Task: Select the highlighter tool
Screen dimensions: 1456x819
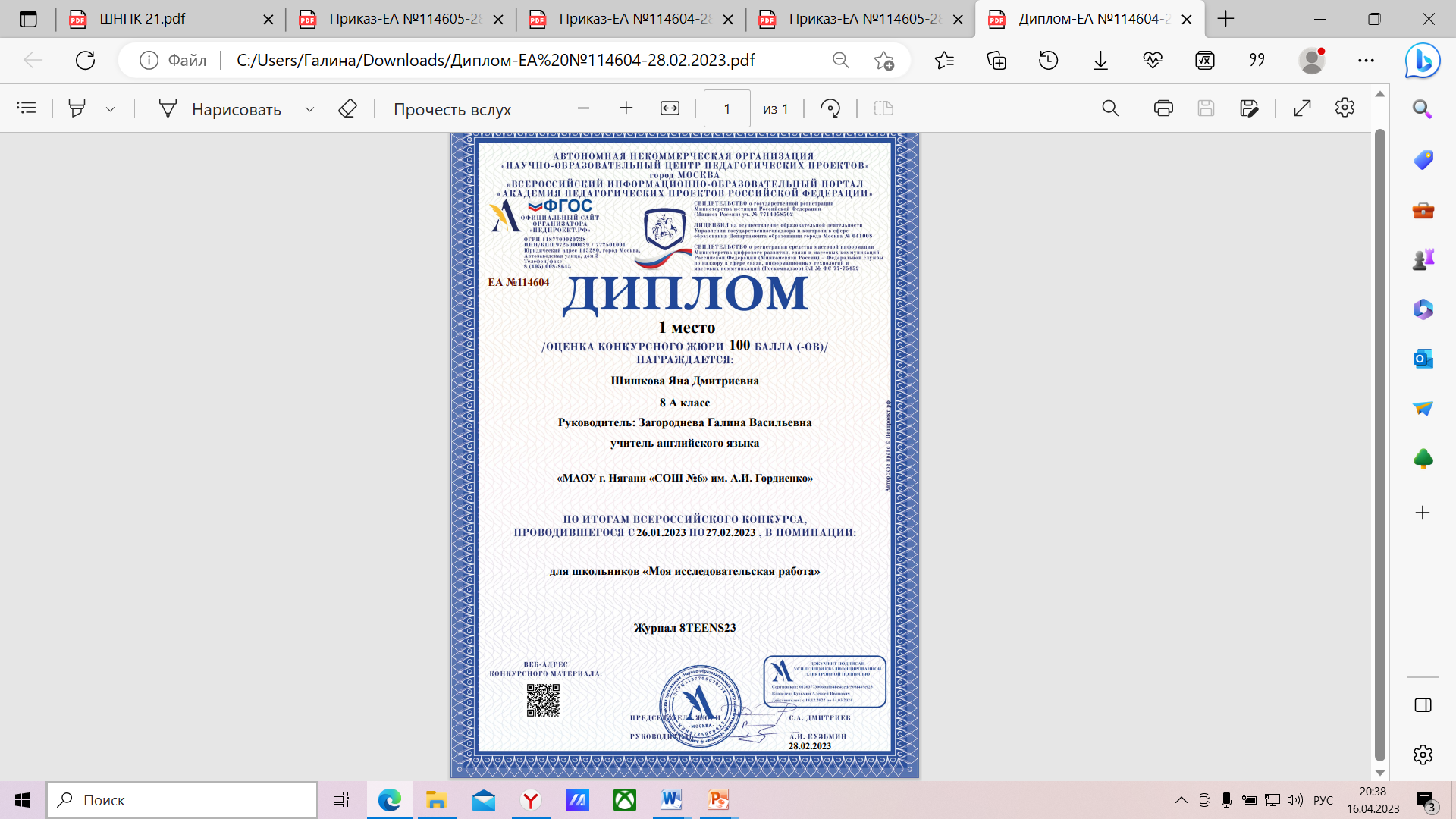Action: pyautogui.click(x=77, y=108)
